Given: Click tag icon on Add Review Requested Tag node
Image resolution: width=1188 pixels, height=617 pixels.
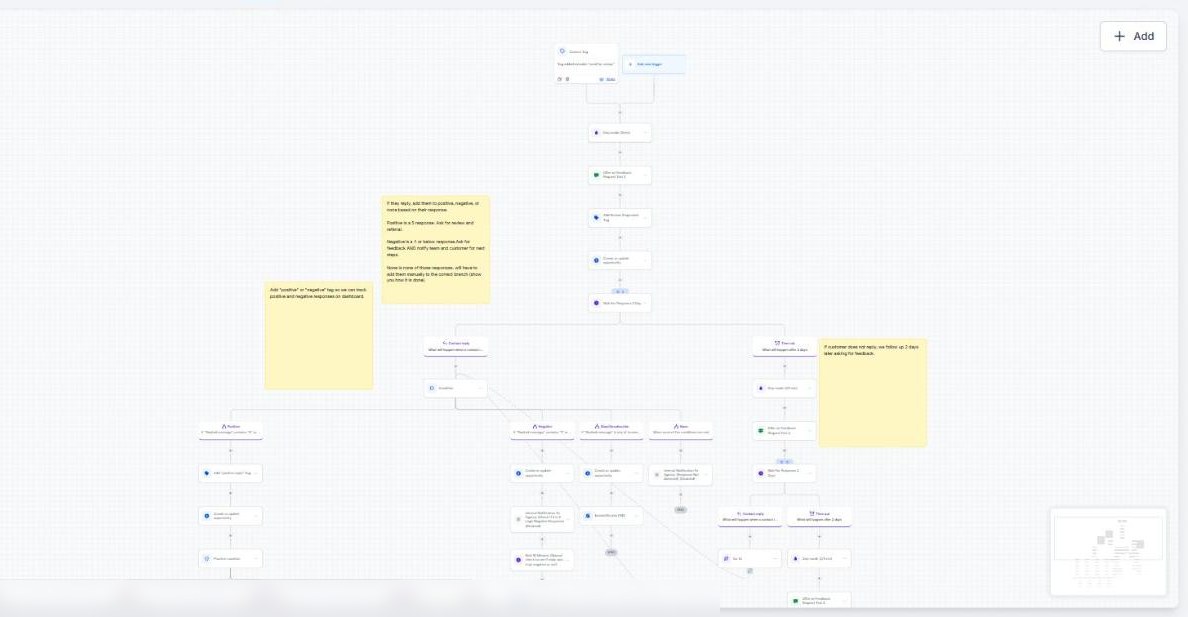Looking at the screenshot, I should pos(596,218).
